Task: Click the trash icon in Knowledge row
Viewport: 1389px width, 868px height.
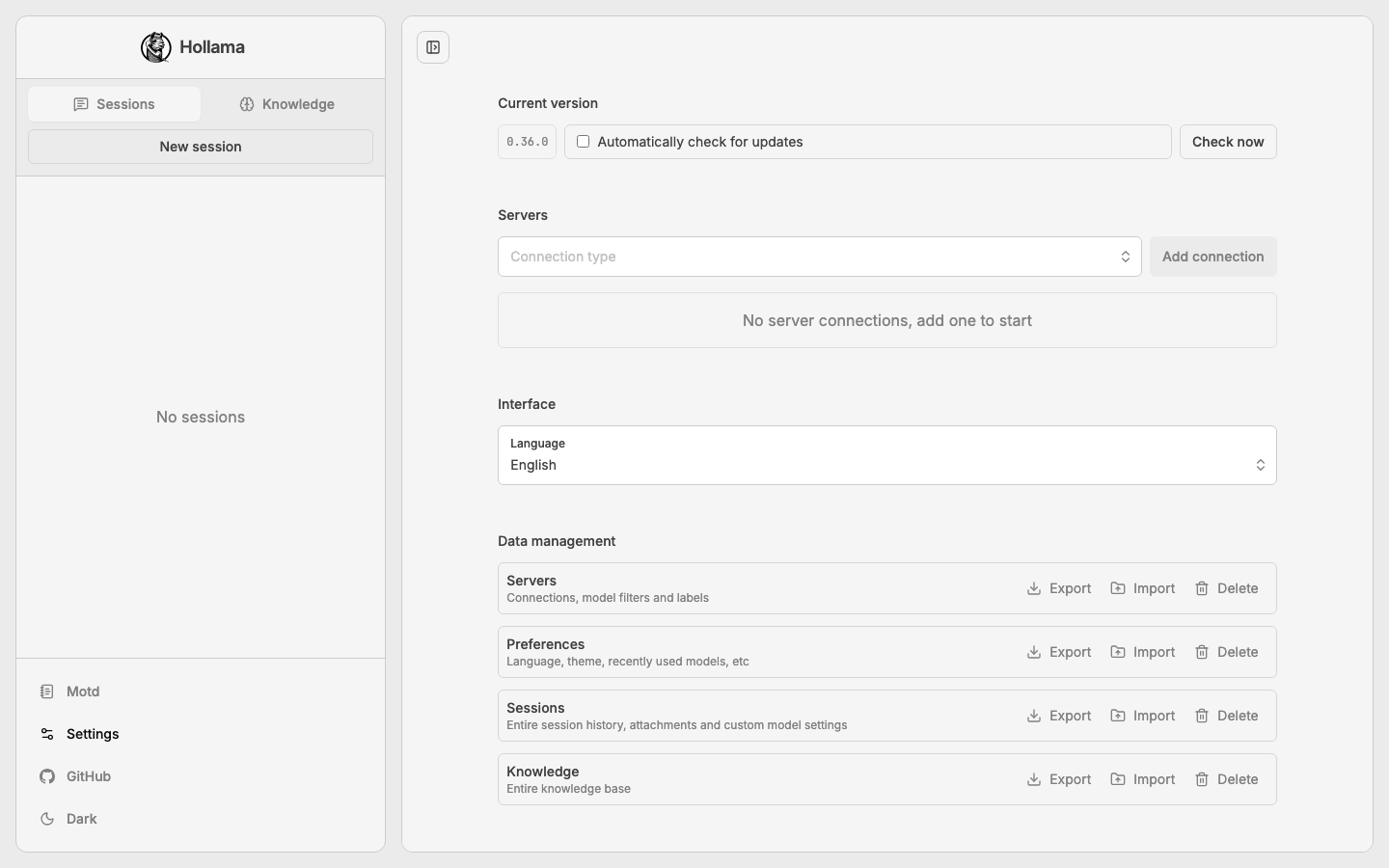Action: [x=1202, y=779]
